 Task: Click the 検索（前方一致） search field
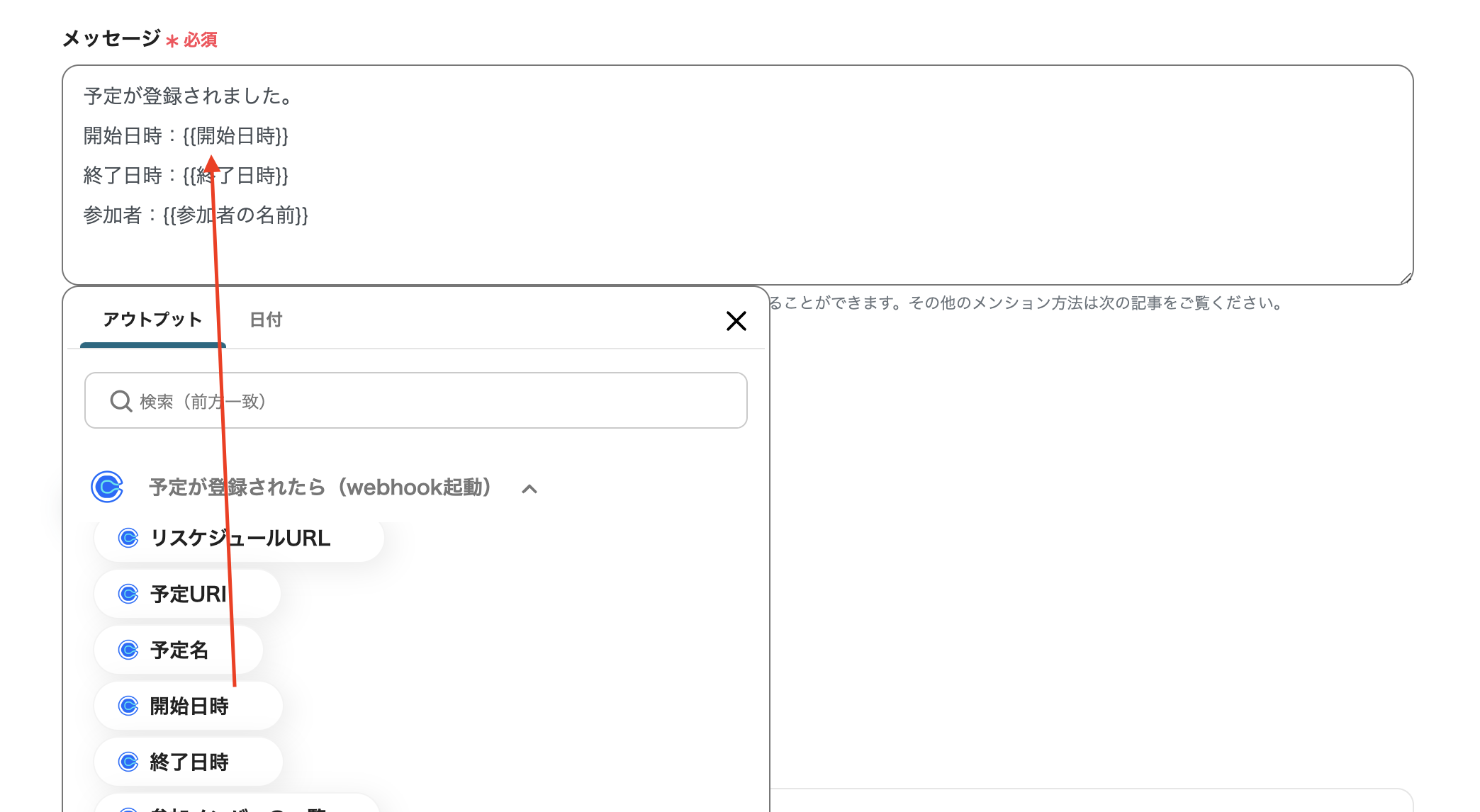click(x=415, y=401)
